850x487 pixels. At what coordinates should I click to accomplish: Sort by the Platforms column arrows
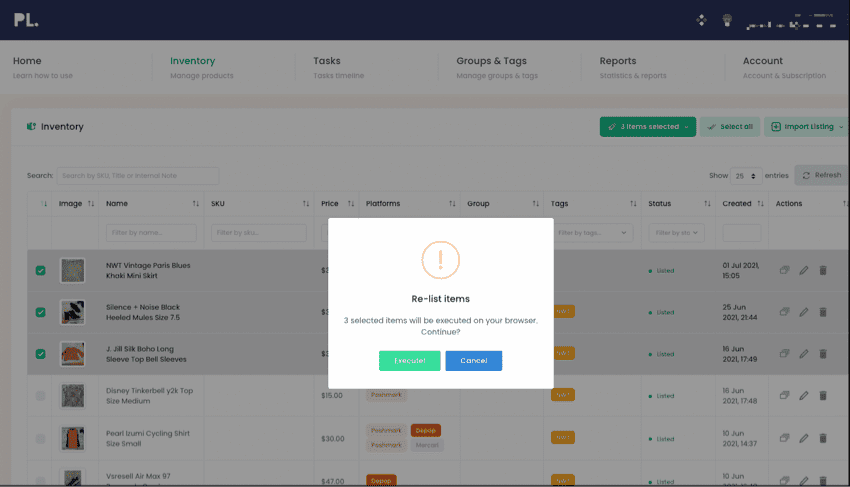click(x=452, y=203)
